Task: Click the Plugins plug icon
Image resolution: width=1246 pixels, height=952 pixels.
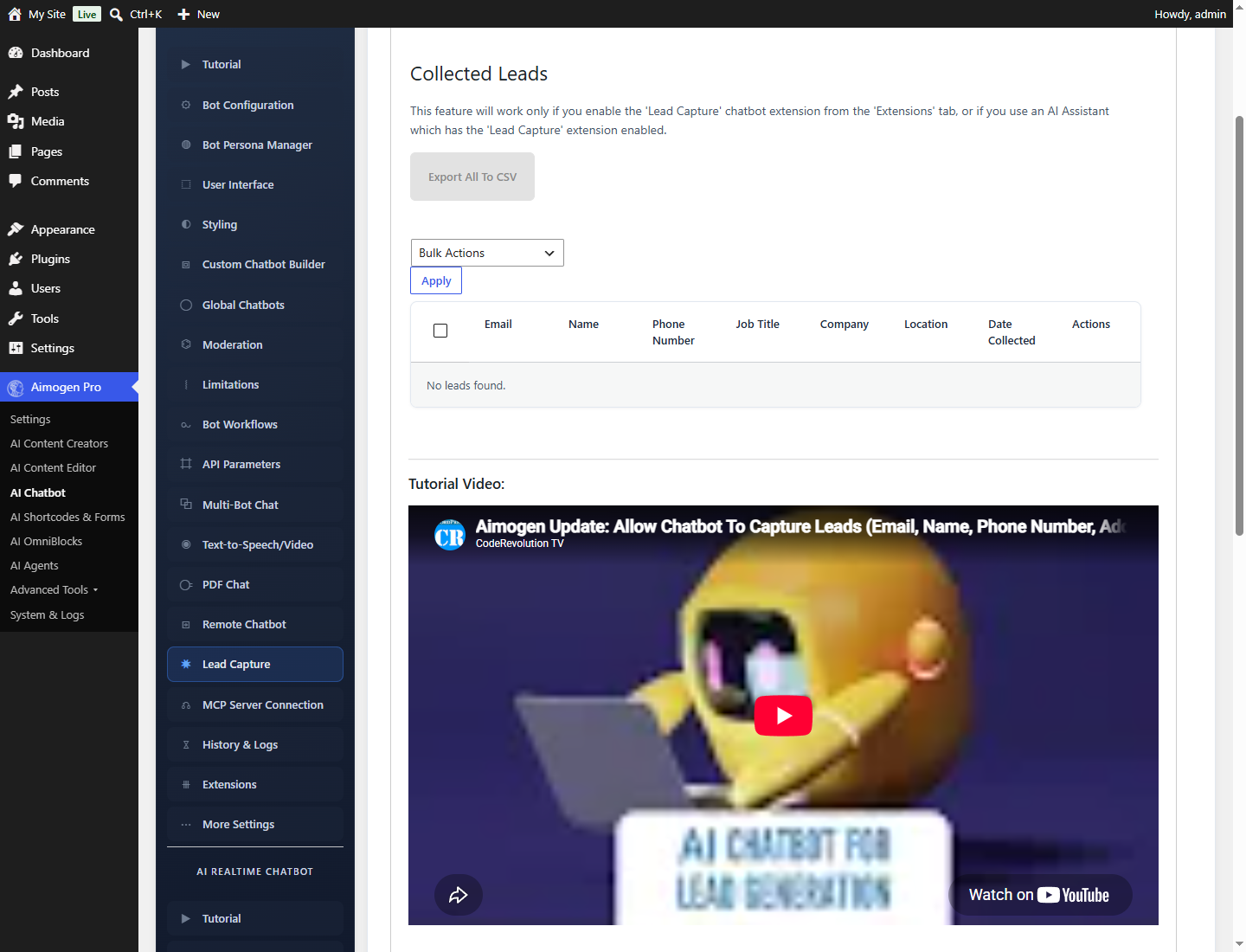Action: pos(16,259)
